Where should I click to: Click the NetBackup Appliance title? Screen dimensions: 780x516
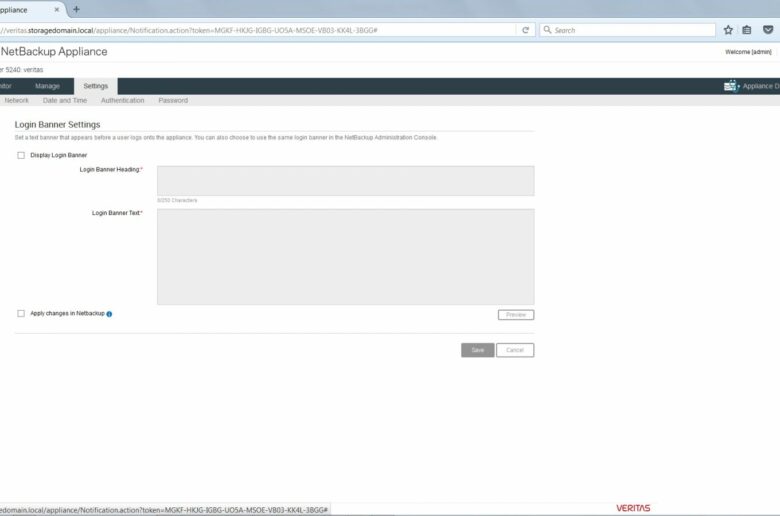coord(54,52)
